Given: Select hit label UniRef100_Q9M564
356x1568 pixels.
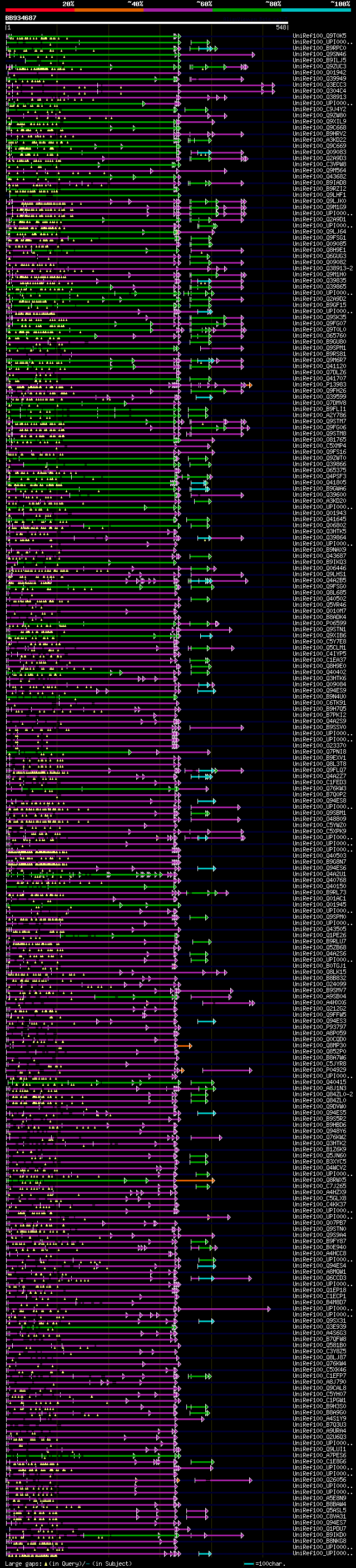Looking at the screenshot, I should (x=319, y=170).
